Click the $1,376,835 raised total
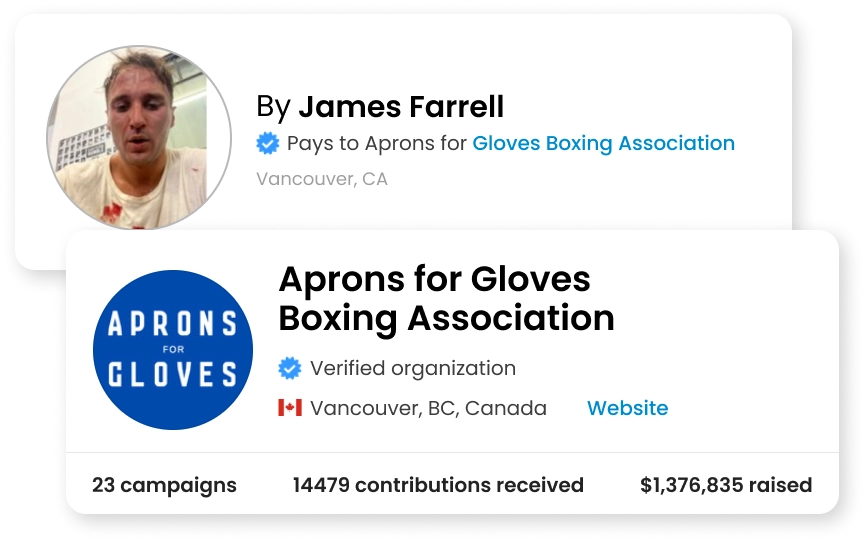Screen dimensions: 866x542 coord(725,485)
